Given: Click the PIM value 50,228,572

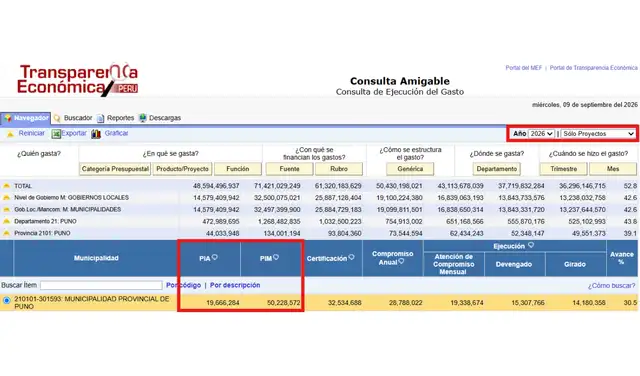Looking at the screenshot, I should pos(284,303).
